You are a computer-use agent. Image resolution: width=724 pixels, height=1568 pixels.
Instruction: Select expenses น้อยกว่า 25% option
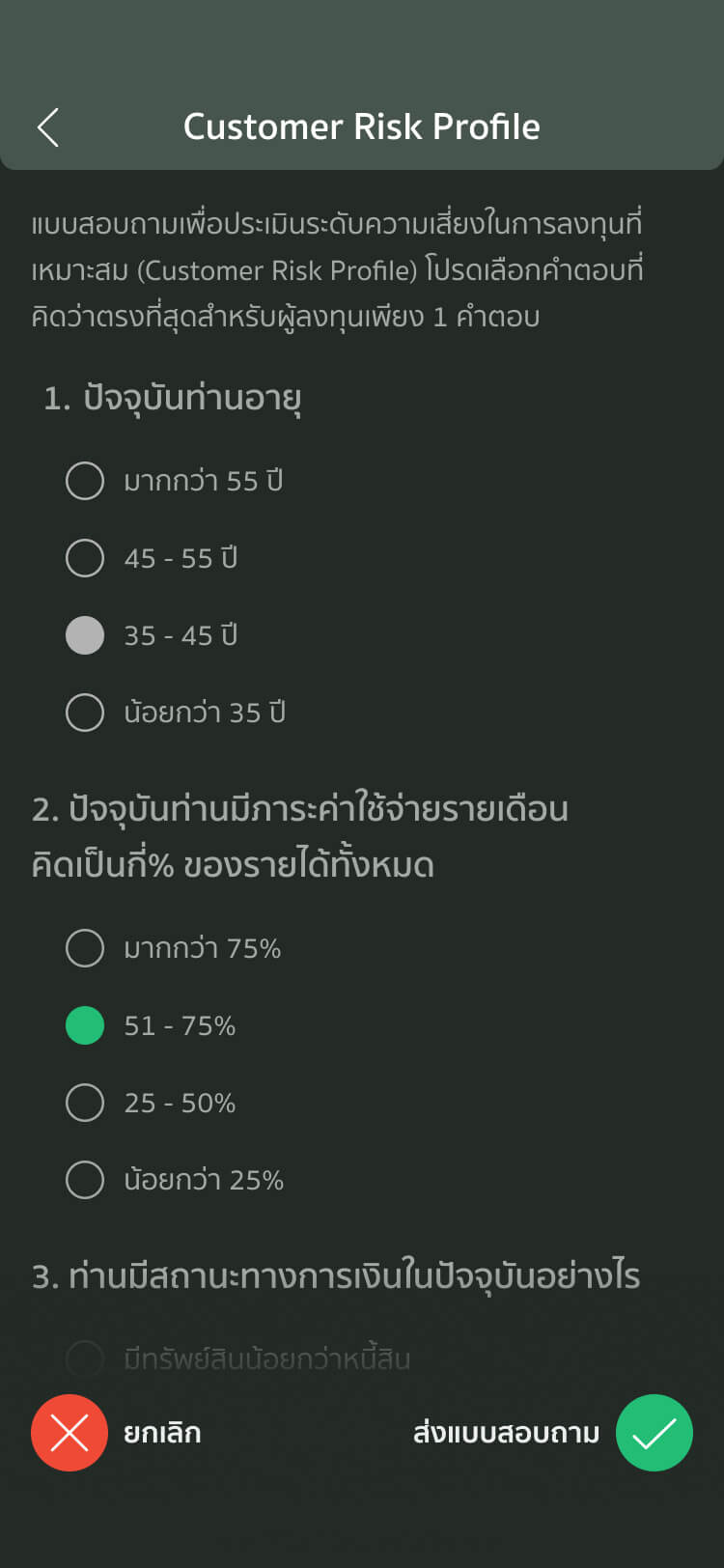(x=85, y=1180)
